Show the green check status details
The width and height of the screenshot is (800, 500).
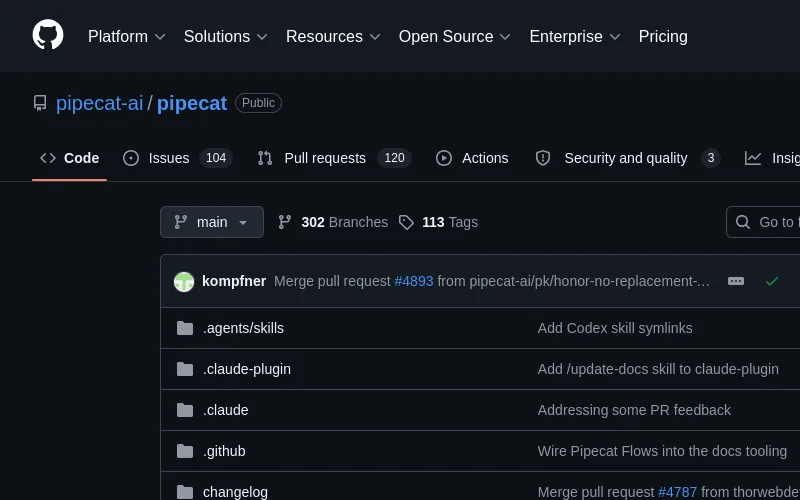(772, 281)
